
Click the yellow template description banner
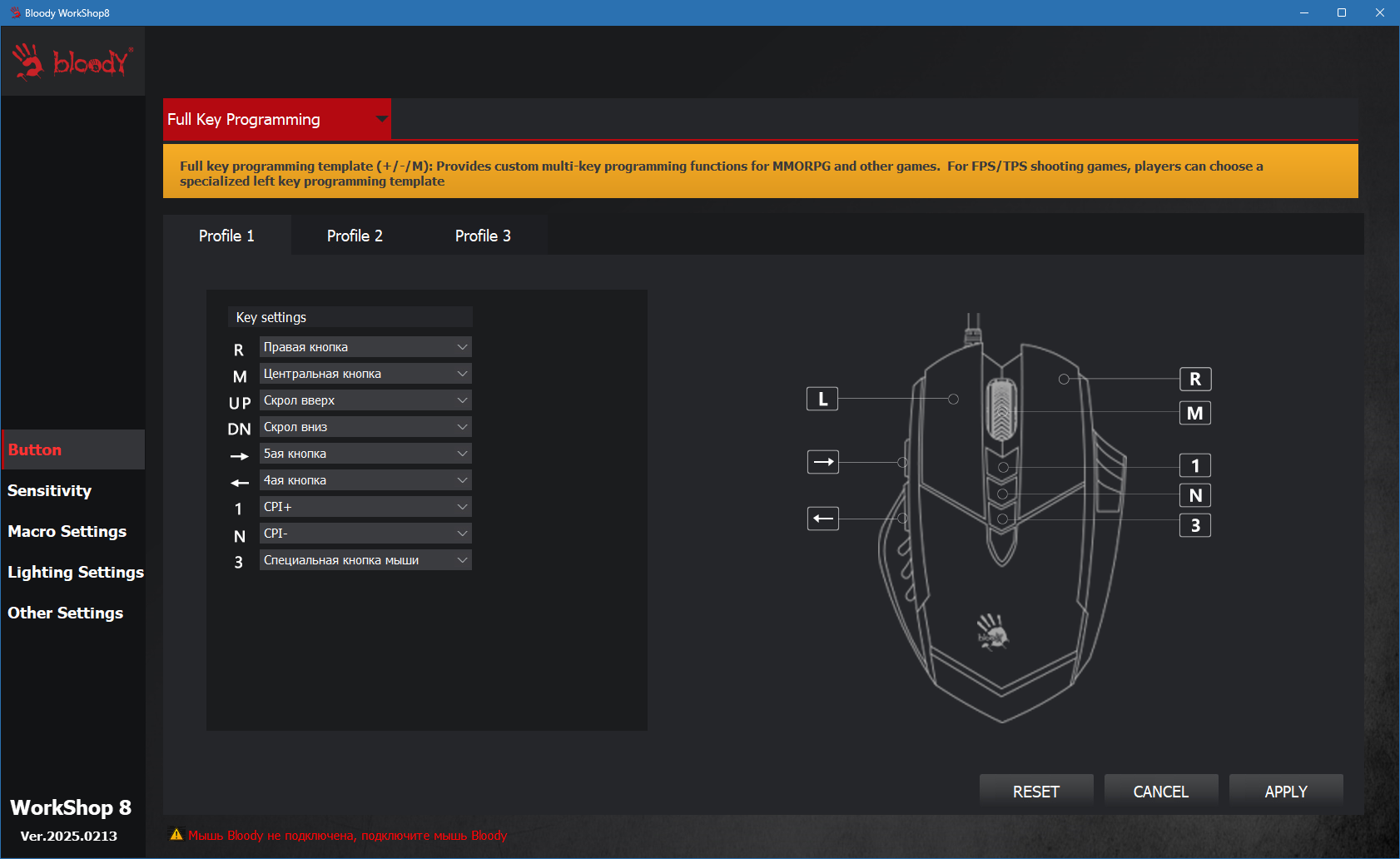[761, 171]
